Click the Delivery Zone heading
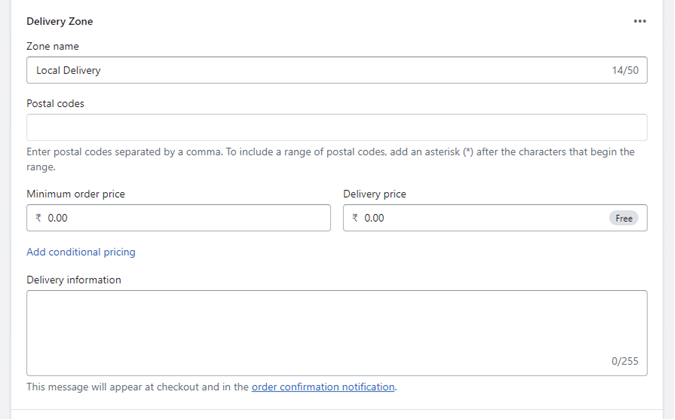The image size is (675, 420). 60,21
